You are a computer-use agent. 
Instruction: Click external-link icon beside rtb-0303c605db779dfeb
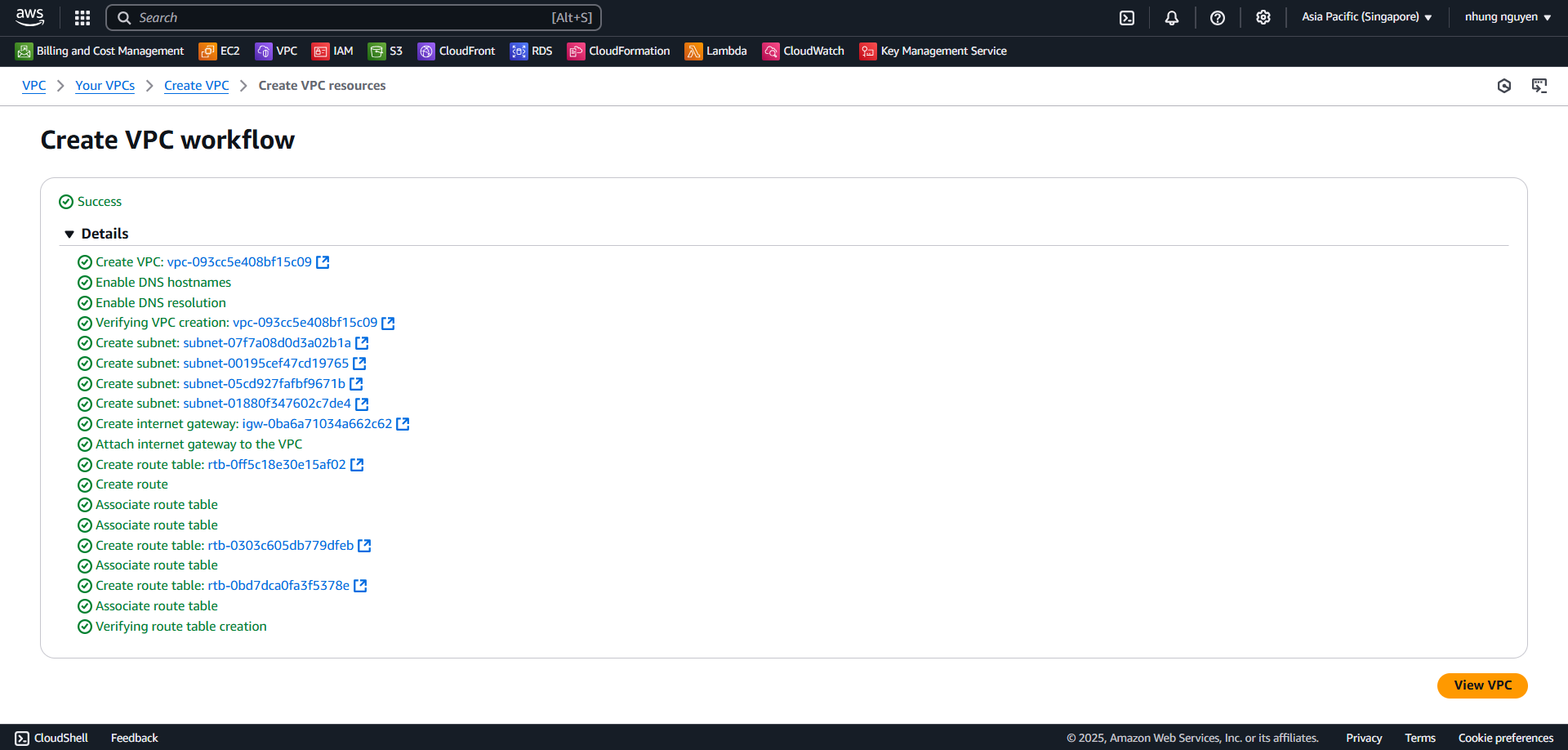[364, 546]
